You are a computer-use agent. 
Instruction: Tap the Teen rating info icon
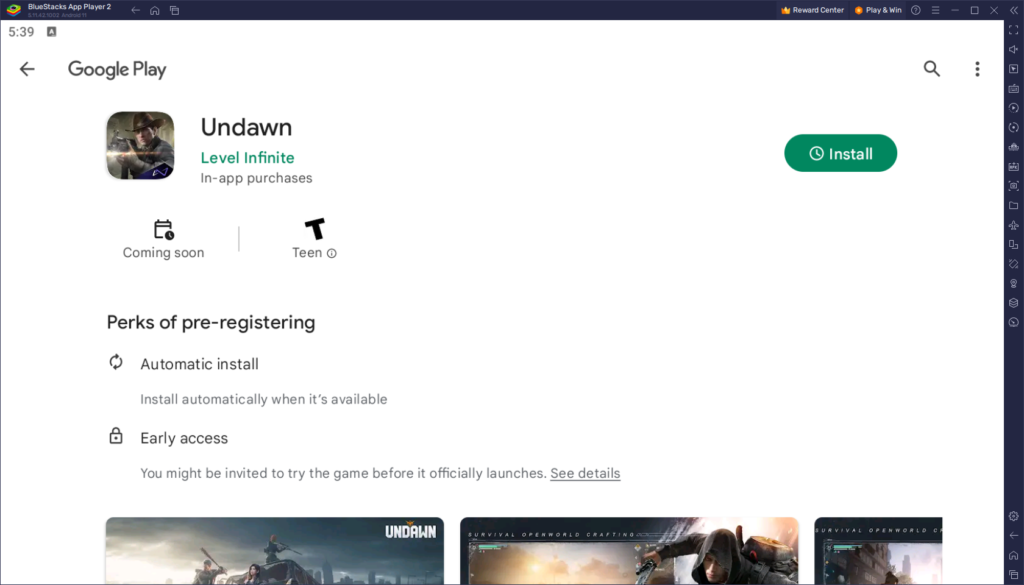point(332,253)
